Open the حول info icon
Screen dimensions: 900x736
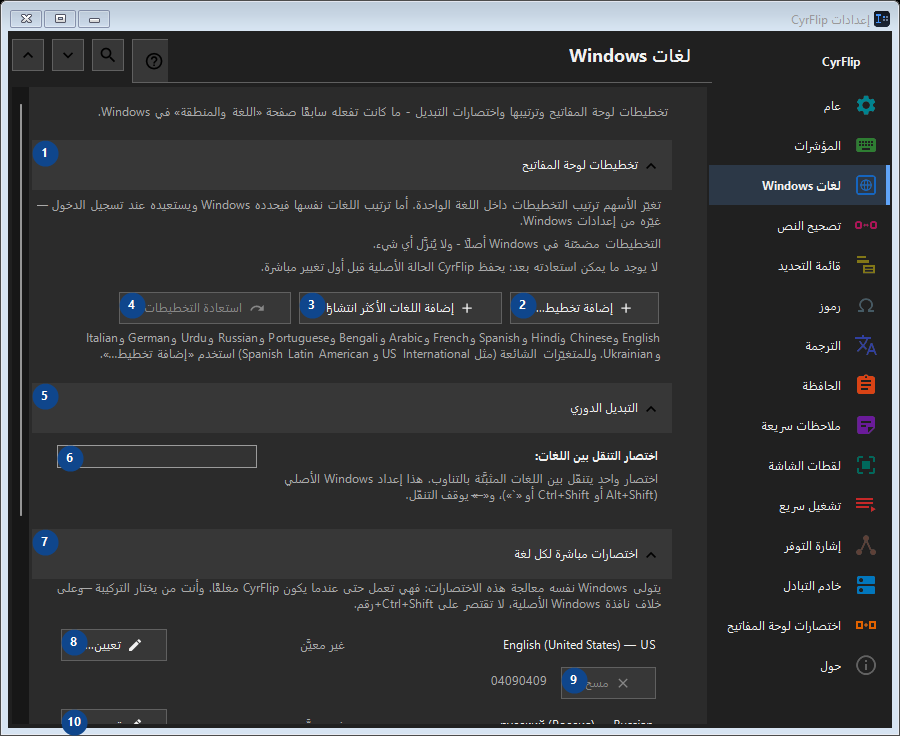[x=866, y=665]
